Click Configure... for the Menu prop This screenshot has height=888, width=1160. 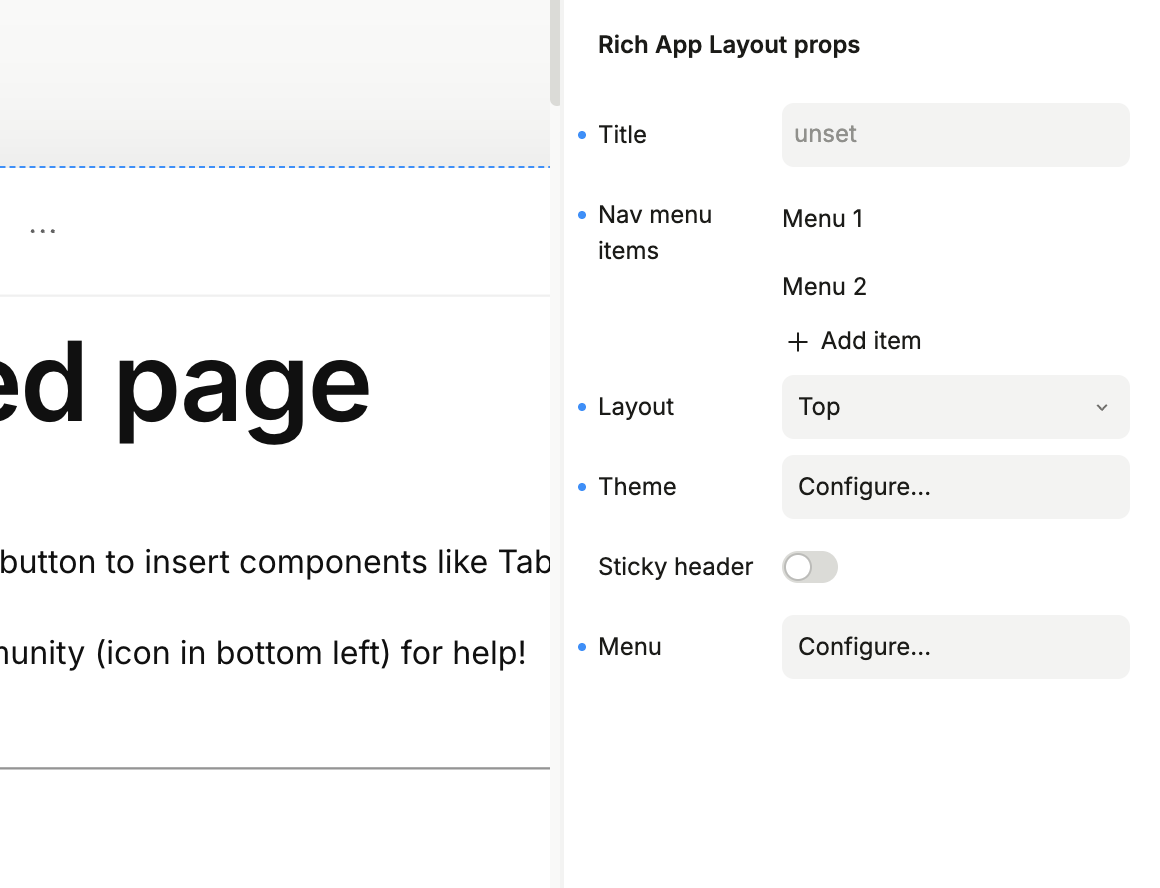tap(955, 647)
